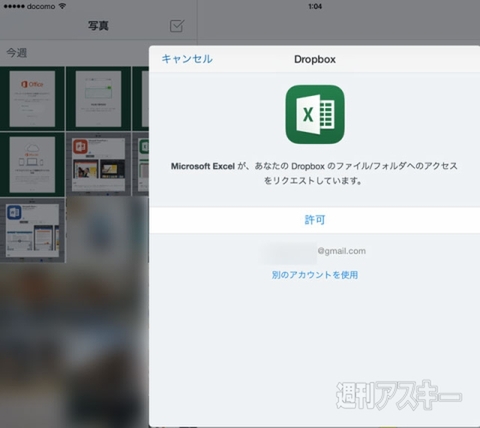Choose 別のアカウントを使用 link
Viewport: 480px width, 428px height.
tap(315, 275)
